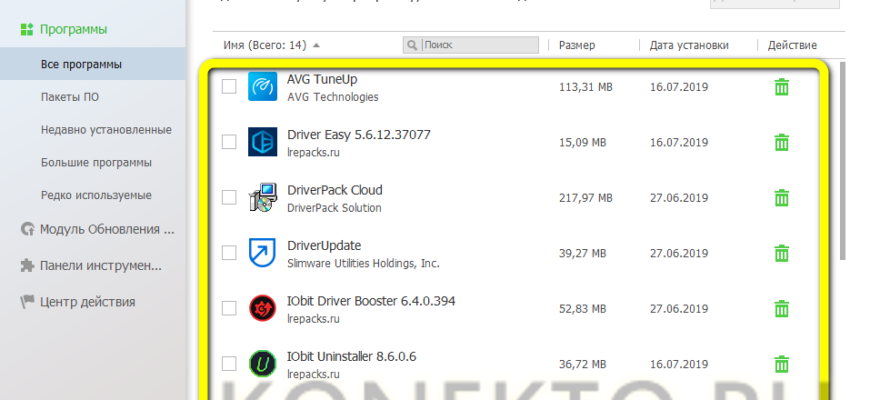The image size is (870, 400).
Task: Click DriverPack Solution publisher text
Action: pyautogui.click(x=334, y=208)
